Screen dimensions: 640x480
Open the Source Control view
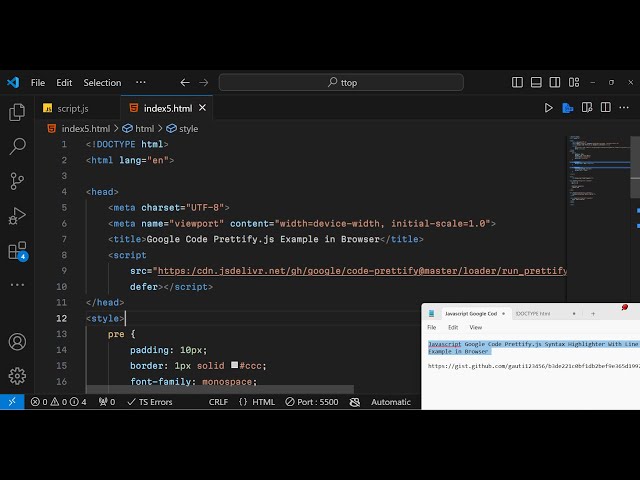pyautogui.click(x=17, y=181)
